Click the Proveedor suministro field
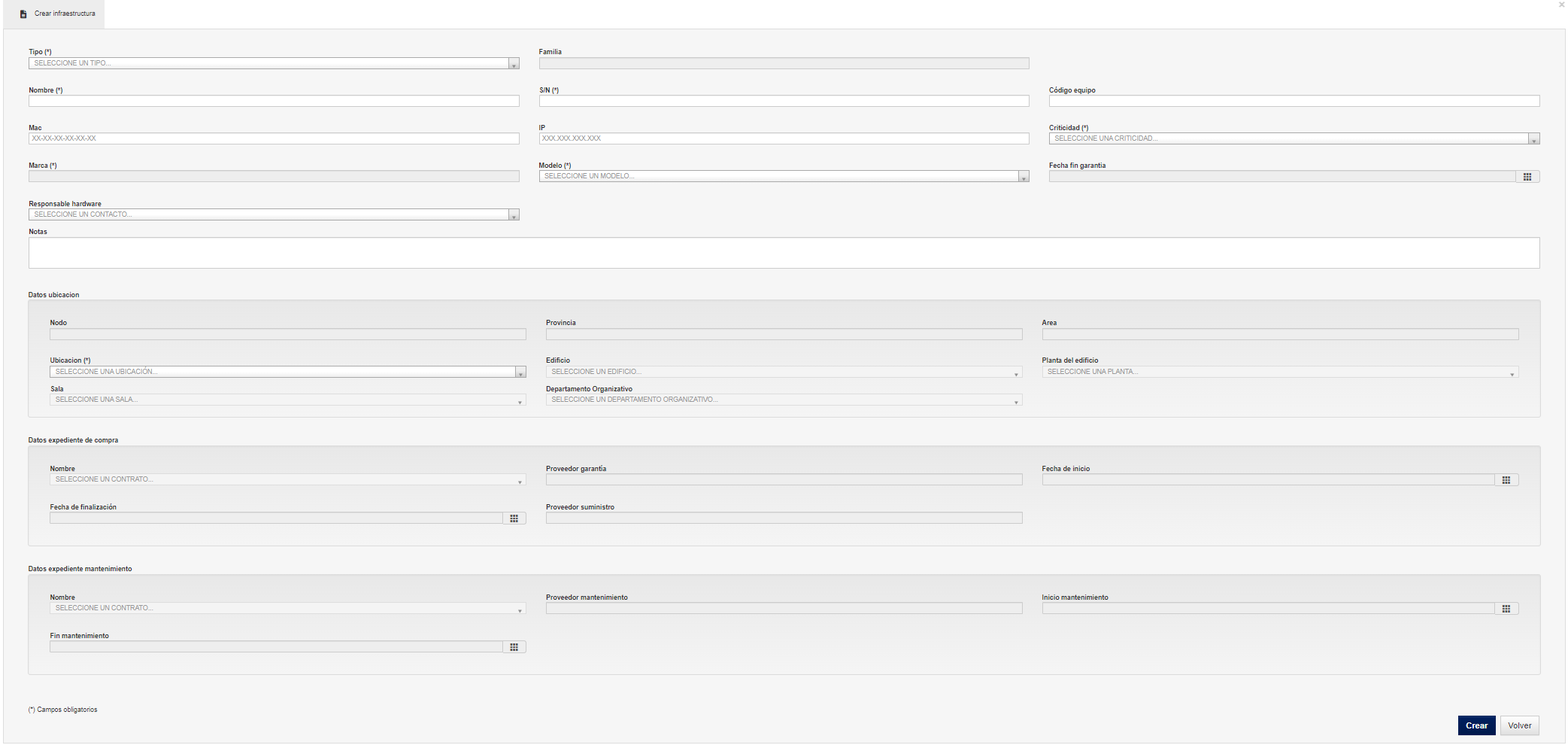1568x745 pixels. (784, 518)
